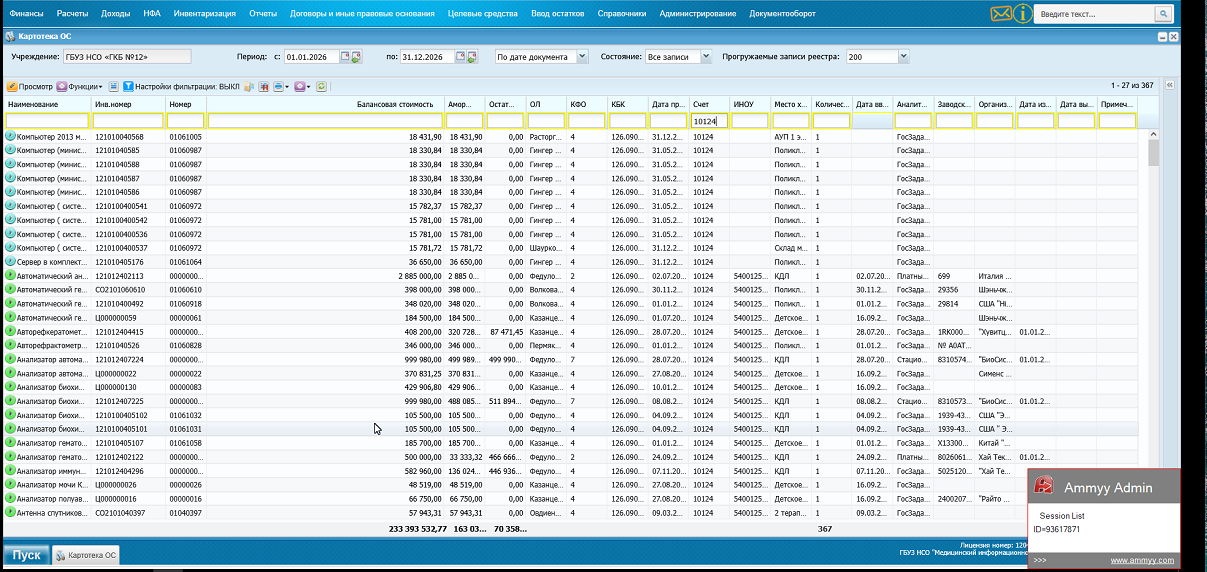Open the Инвентаризация menu
The image size is (1207, 572).
pyautogui.click(x=204, y=14)
